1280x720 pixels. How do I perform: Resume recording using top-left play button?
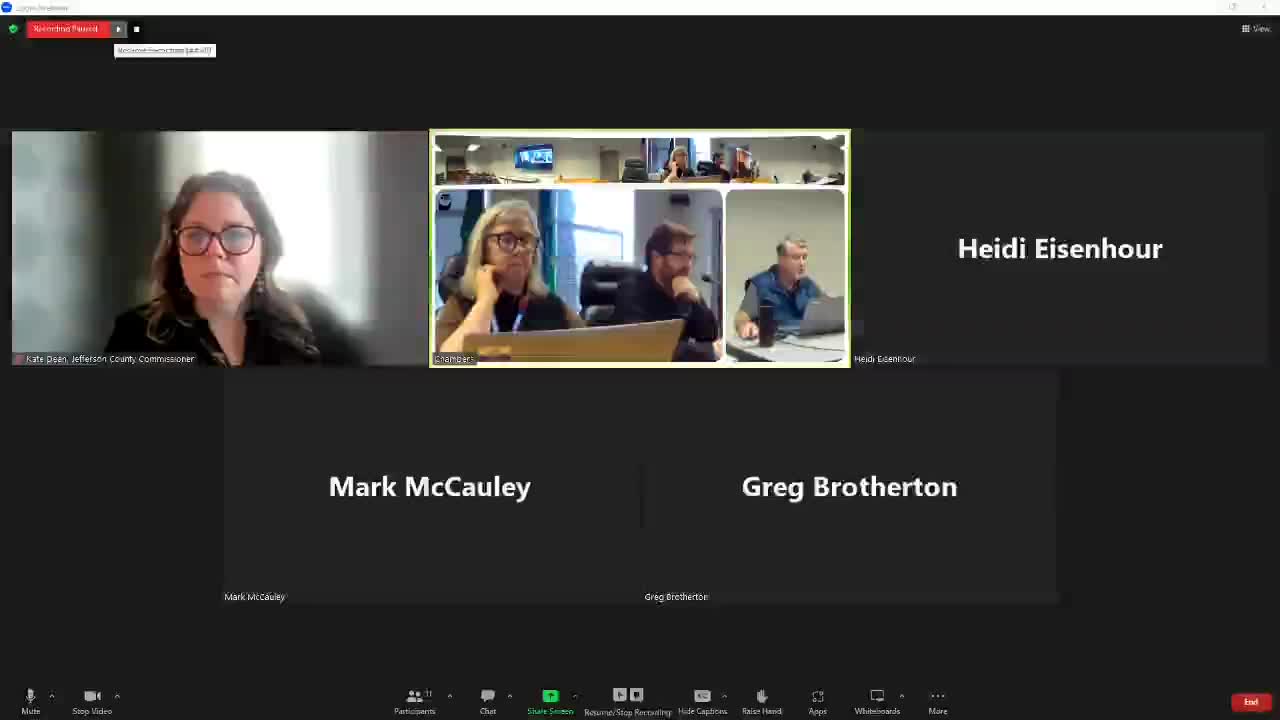click(118, 29)
